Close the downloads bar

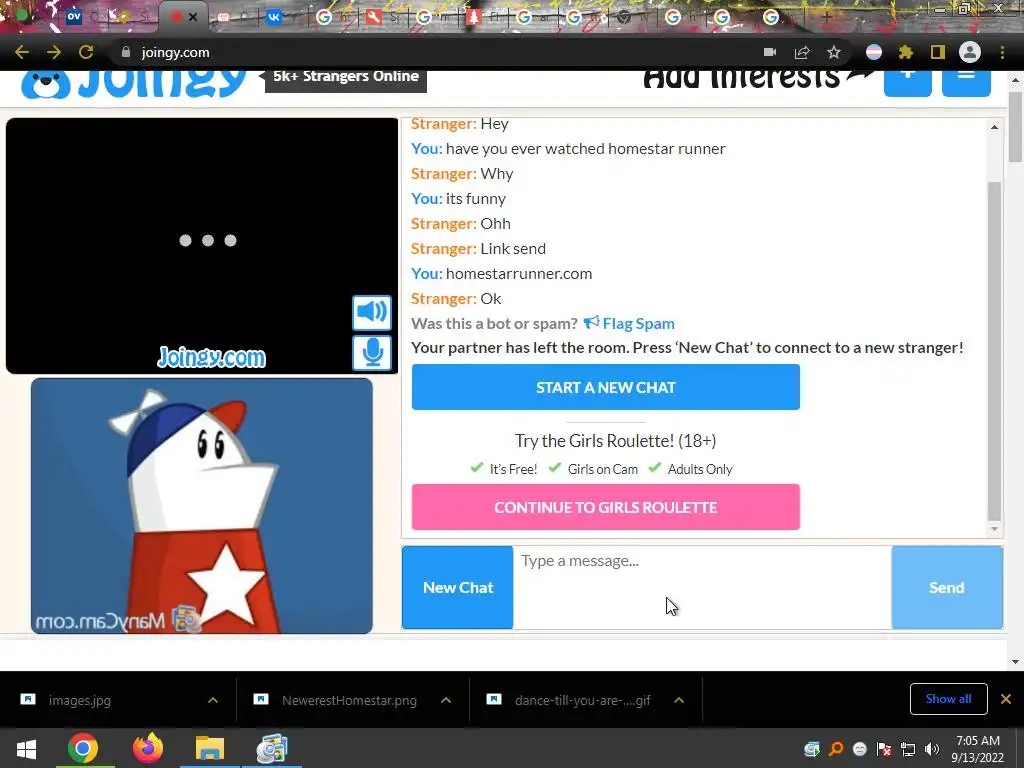pyautogui.click(x=1006, y=699)
